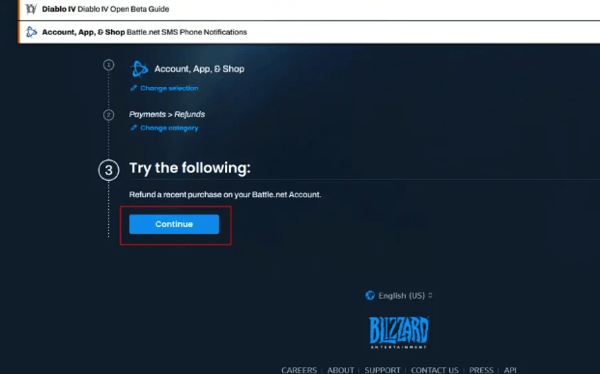Click Battle.net icon in SMS Notifications row

(31, 32)
